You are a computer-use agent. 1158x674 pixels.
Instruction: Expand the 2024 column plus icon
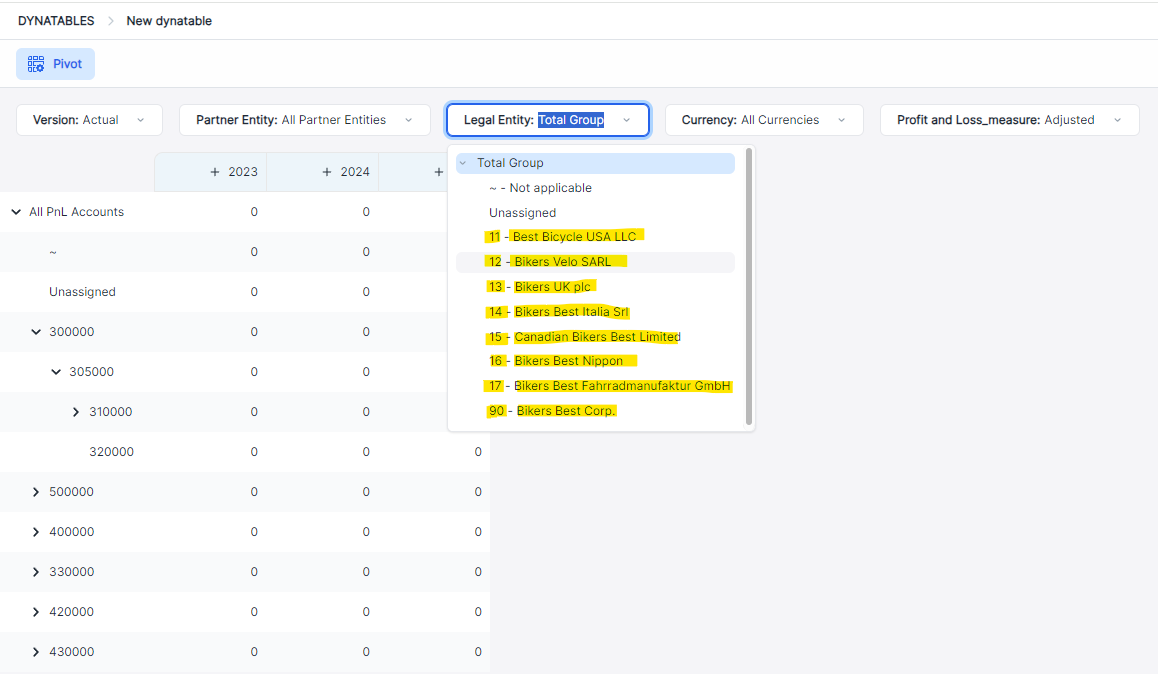(x=327, y=172)
